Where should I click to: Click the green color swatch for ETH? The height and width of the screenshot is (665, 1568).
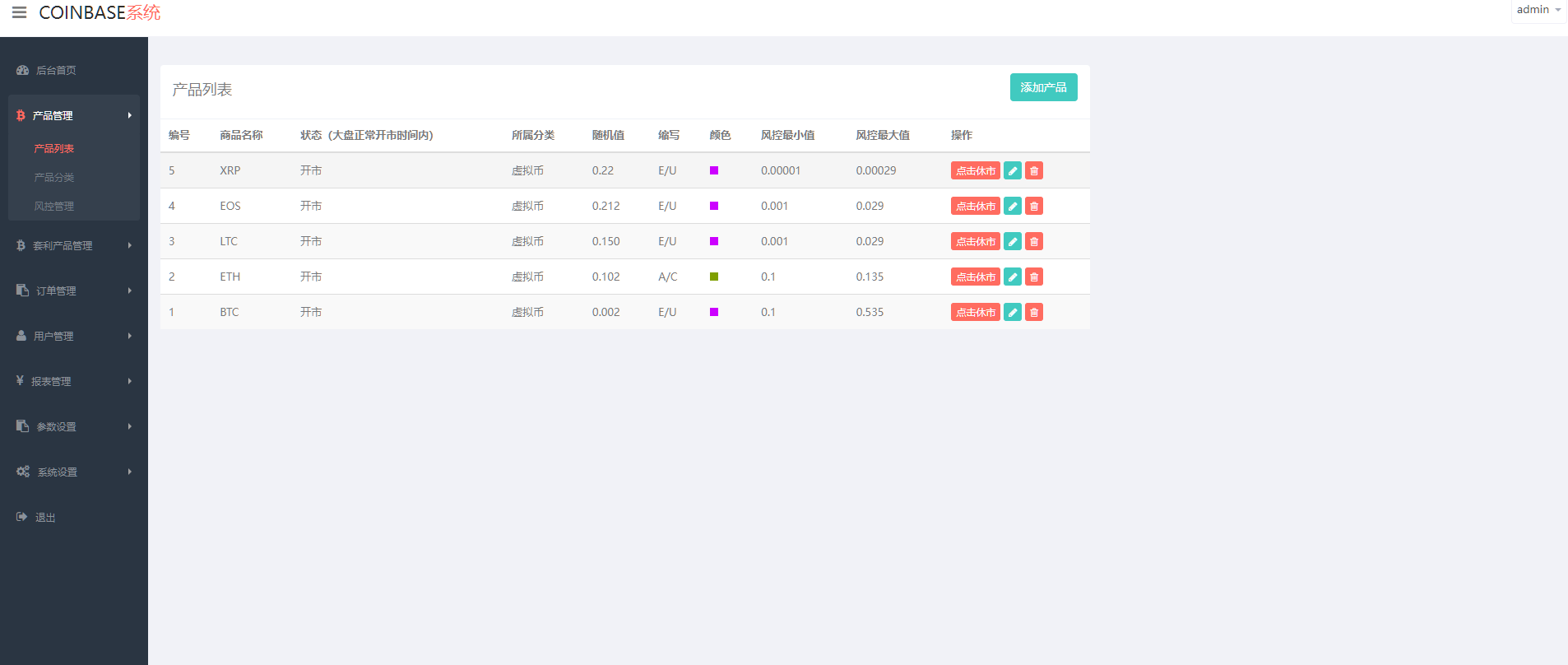(x=714, y=277)
